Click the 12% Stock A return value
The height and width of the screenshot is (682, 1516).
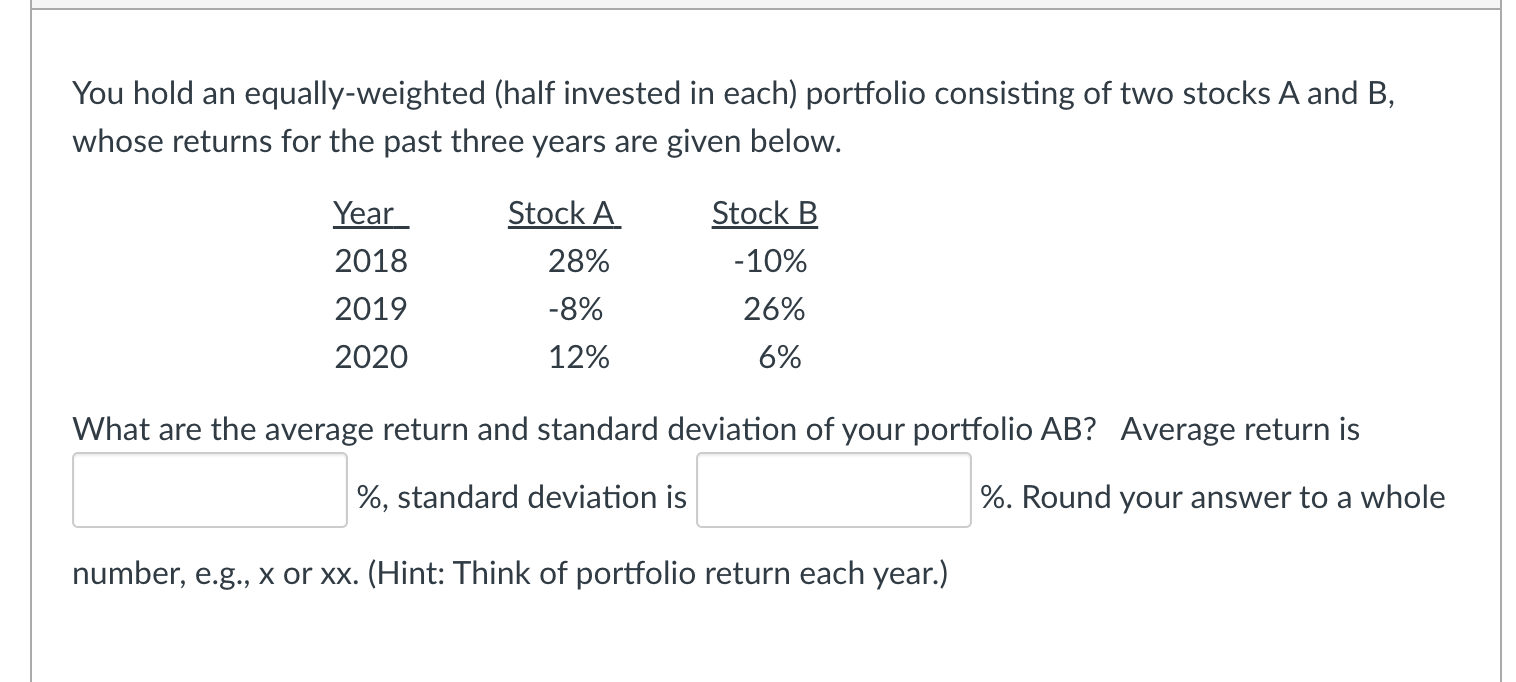coord(579,357)
